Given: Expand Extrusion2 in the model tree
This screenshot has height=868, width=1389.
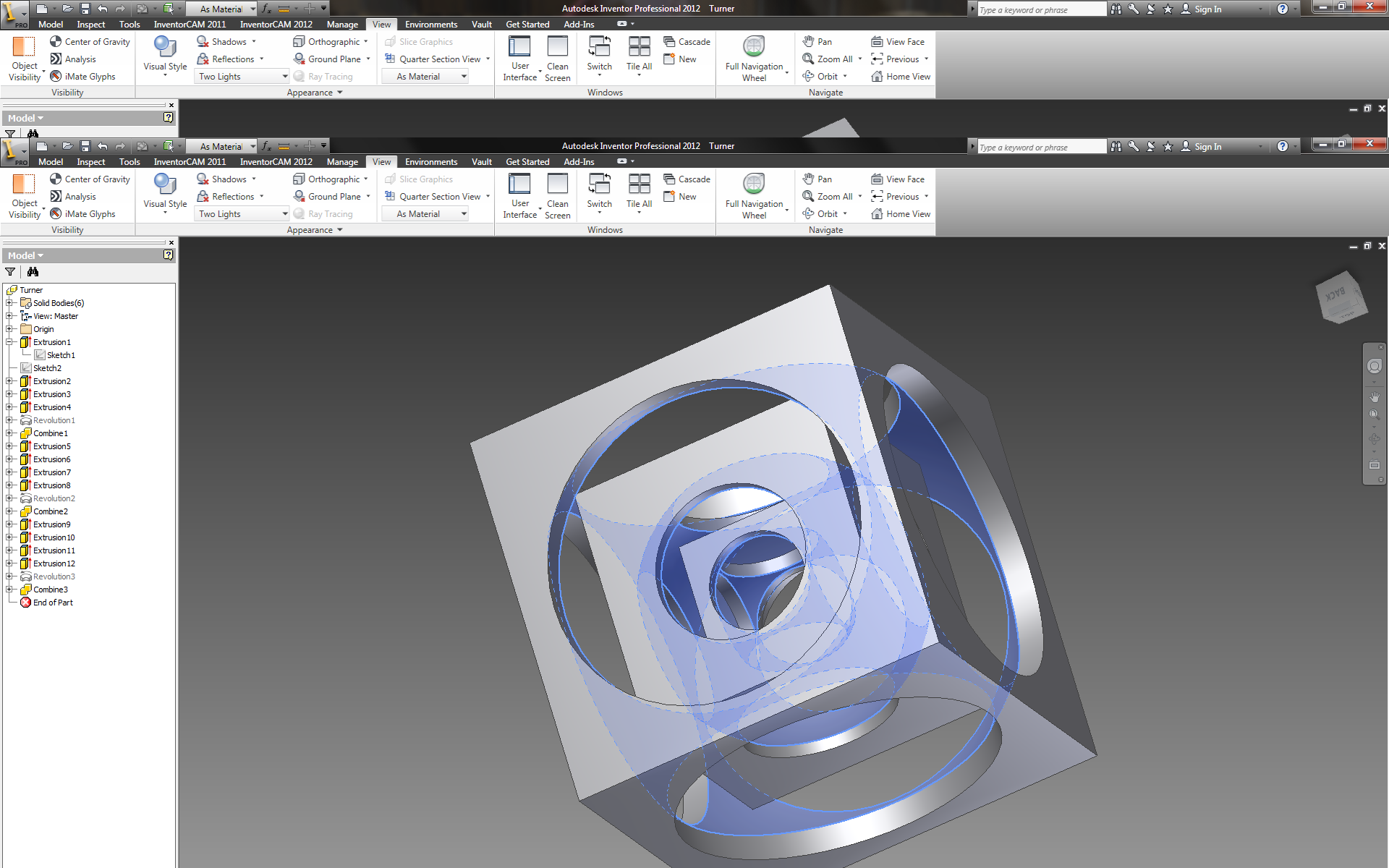Looking at the screenshot, I should [x=8, y=381].
